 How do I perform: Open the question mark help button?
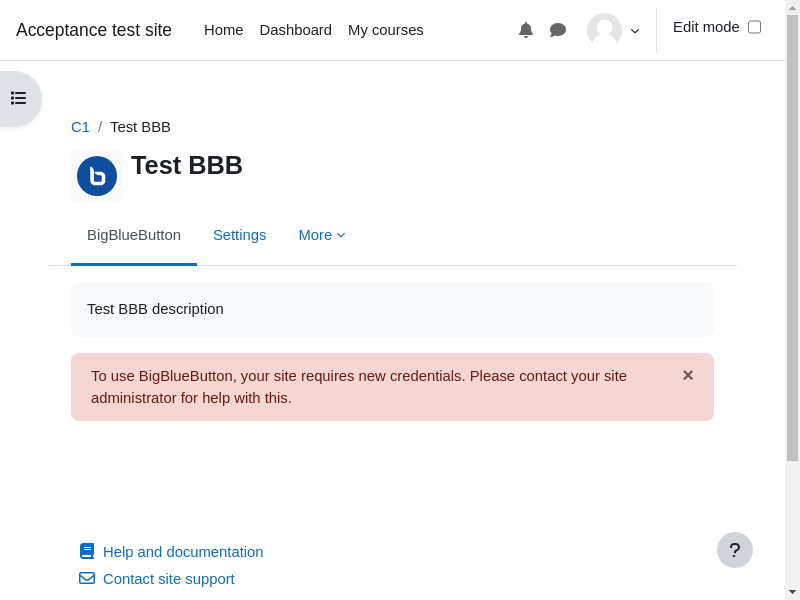[x=735, y=550]
